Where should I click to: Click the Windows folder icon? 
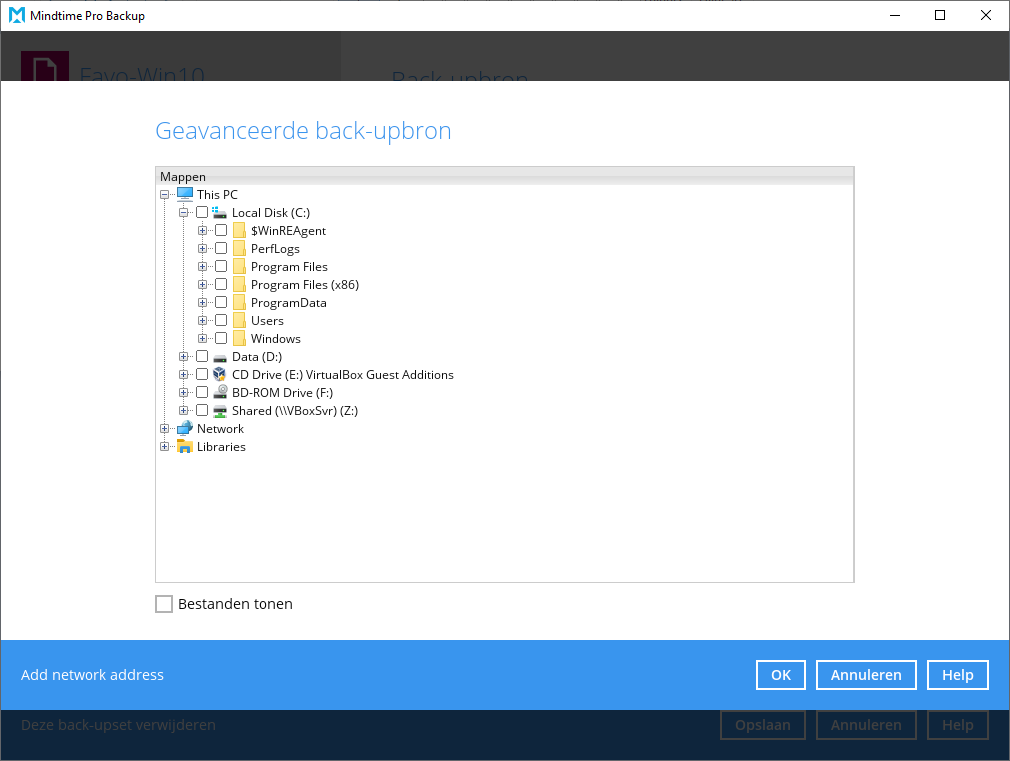pyautogui.click(x=239, y=338)
